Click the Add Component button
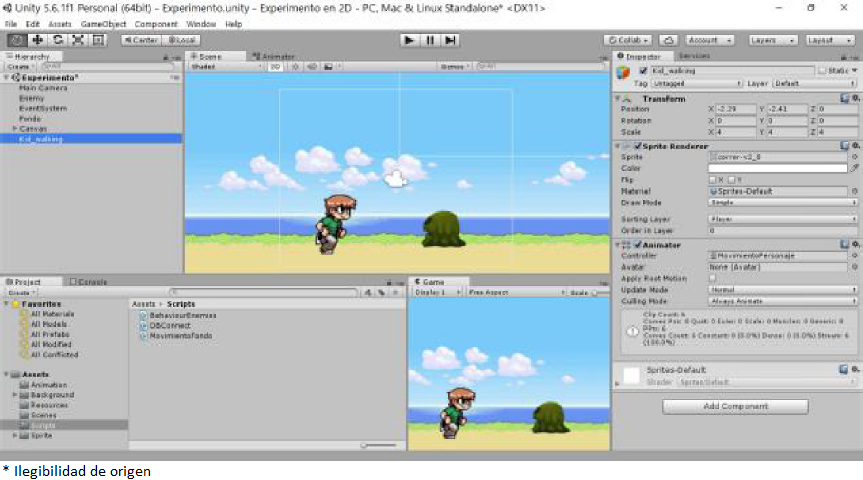This screenshot has width=863, height=480. [735, 407]
